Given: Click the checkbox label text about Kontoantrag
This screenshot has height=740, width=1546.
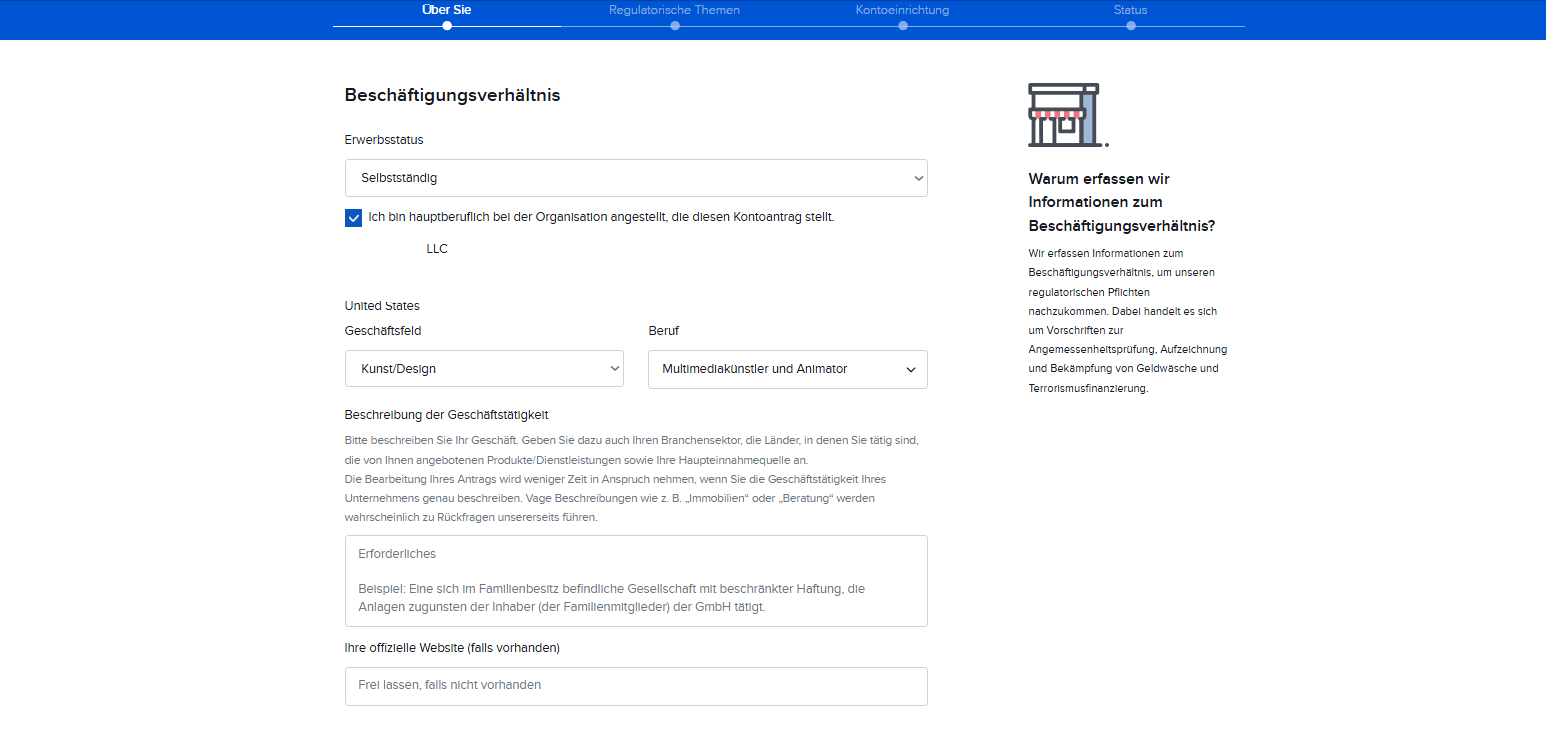Looking at the screenshot, I should point(601,217).
